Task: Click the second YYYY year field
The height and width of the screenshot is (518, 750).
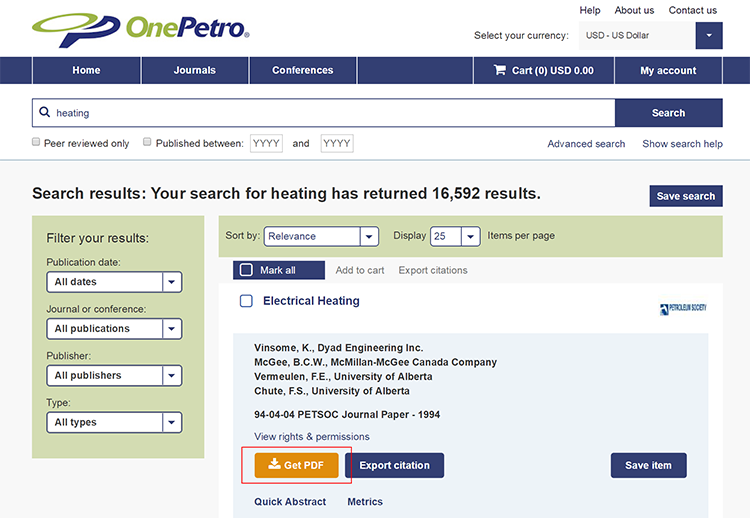Action: pos(337,143)
